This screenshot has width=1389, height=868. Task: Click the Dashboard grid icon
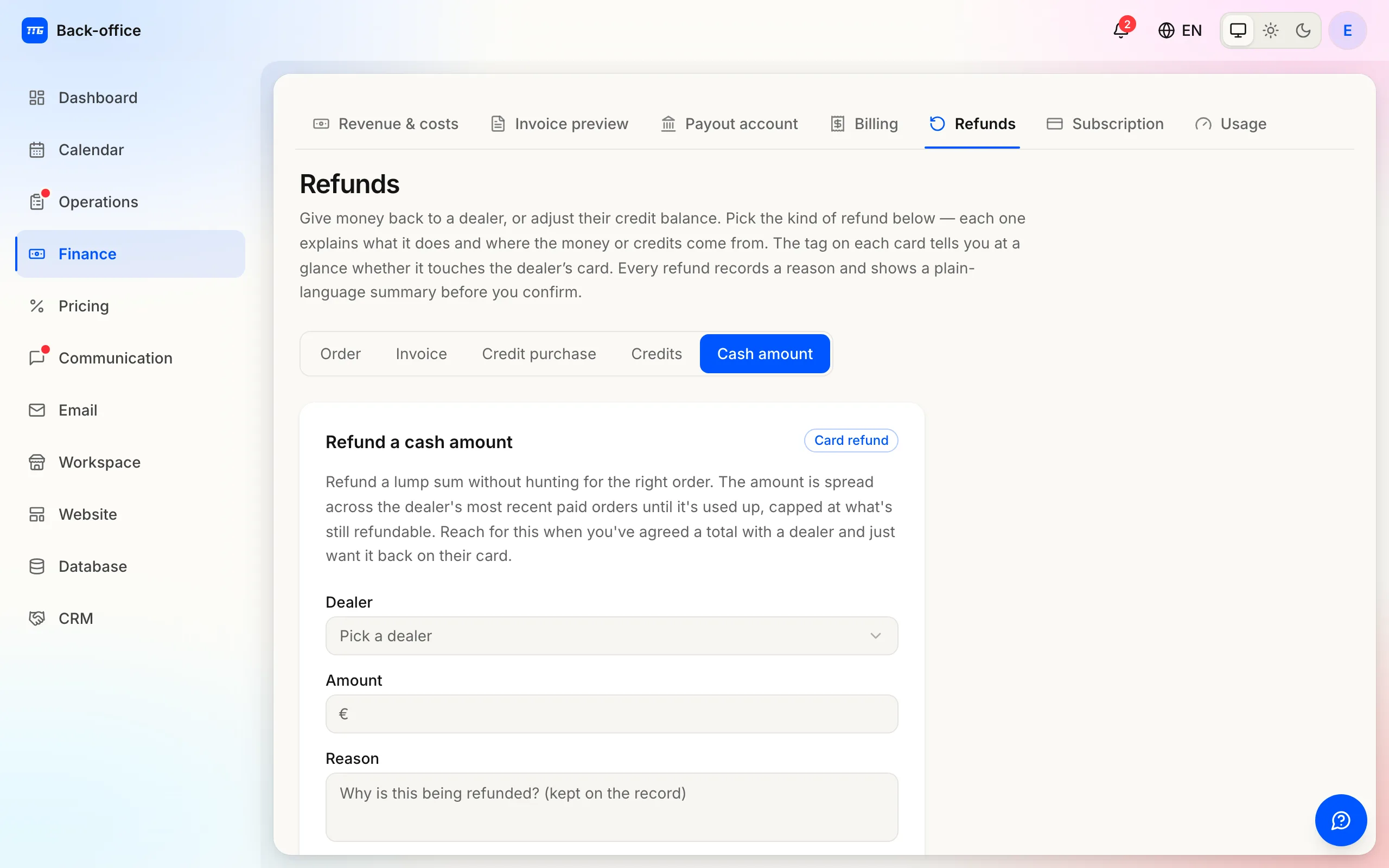37,98
